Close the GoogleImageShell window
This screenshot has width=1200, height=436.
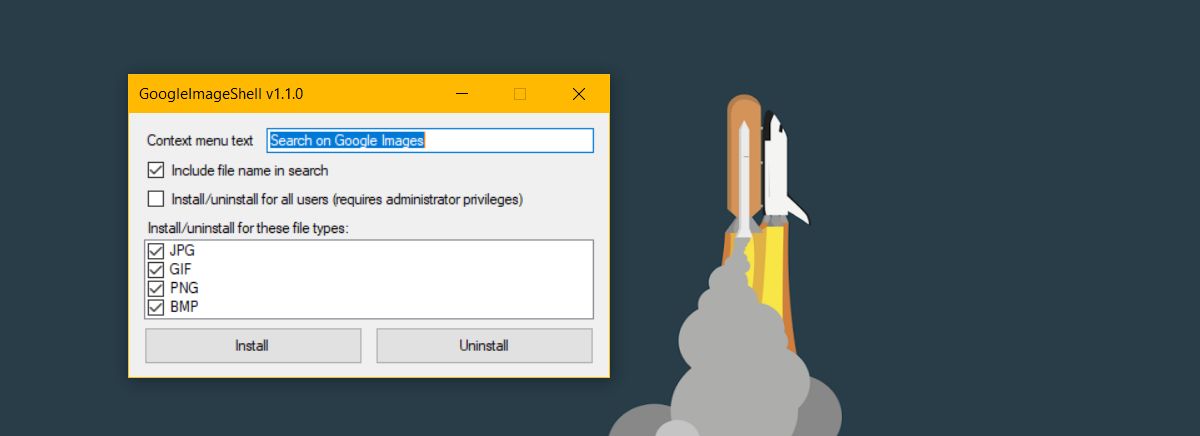(x=579, y=94)
